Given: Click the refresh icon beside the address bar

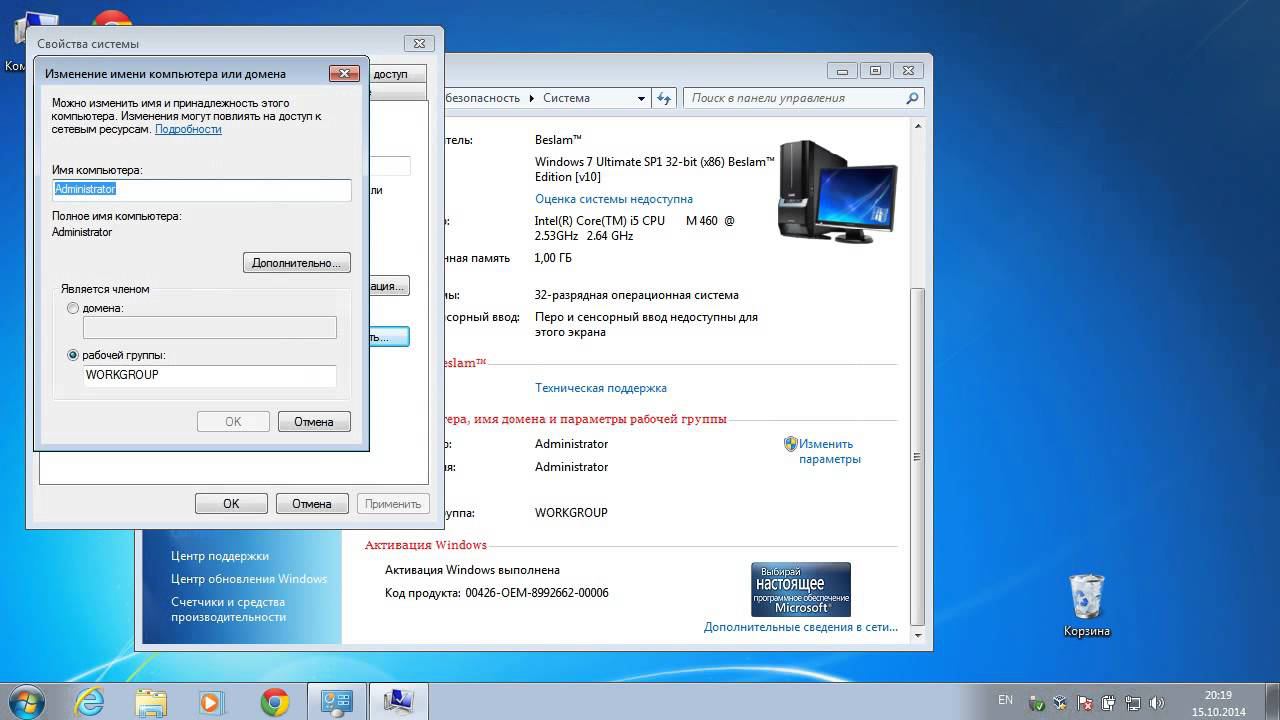Looking at the screenshot, I should tap(664, 98).
